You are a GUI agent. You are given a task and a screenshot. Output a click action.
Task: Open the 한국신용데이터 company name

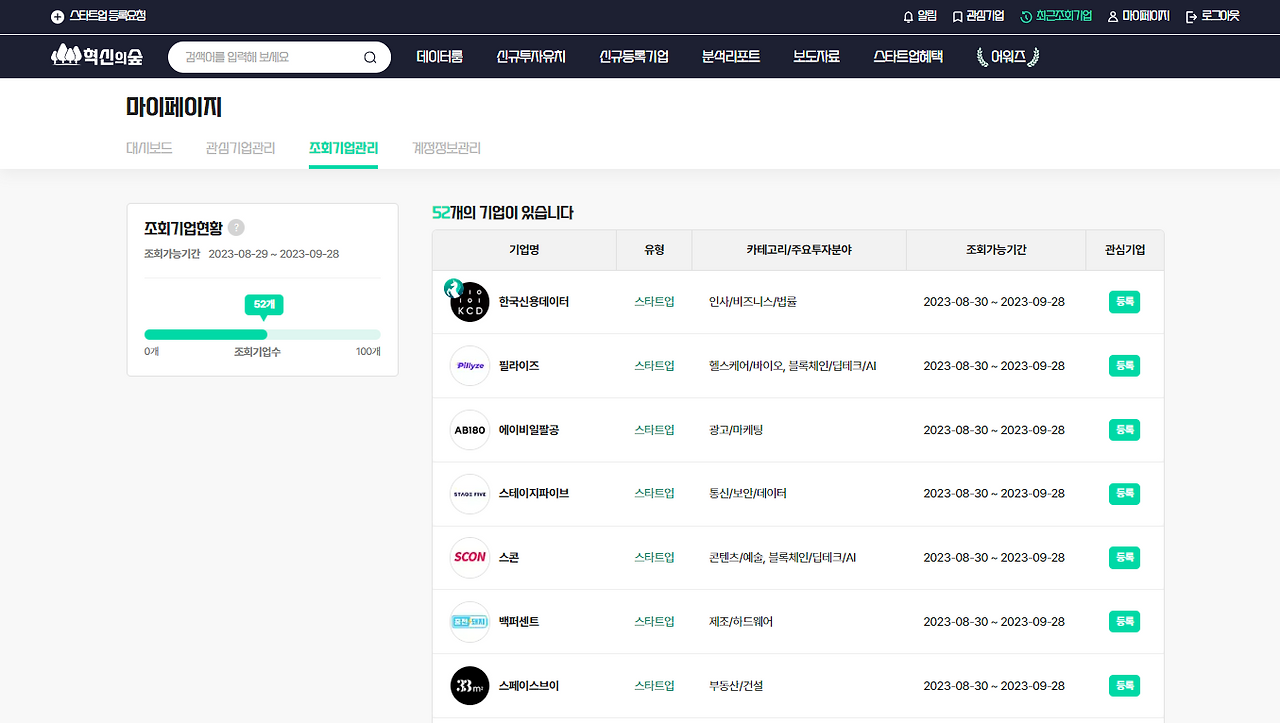534,302
